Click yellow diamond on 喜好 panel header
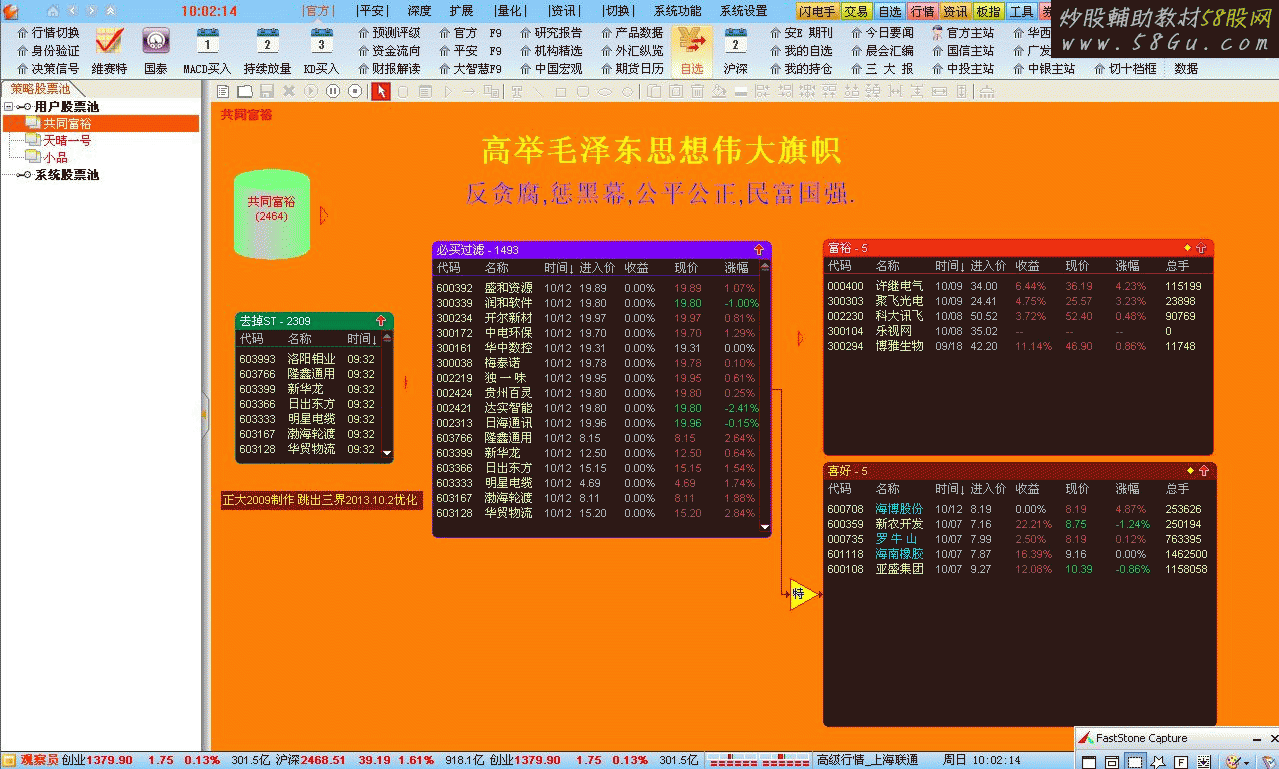This screenshot has height=769, width=1279. (1189, 470)
